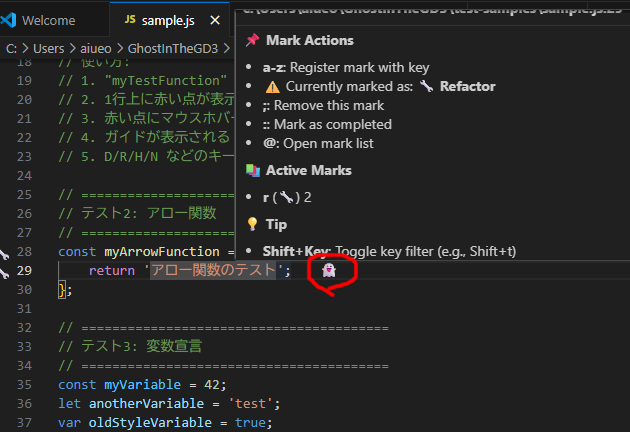Click the comment on line 19 with myTestFunction
The height and width of the screenshot is (432, 630).
coord(143,81)
